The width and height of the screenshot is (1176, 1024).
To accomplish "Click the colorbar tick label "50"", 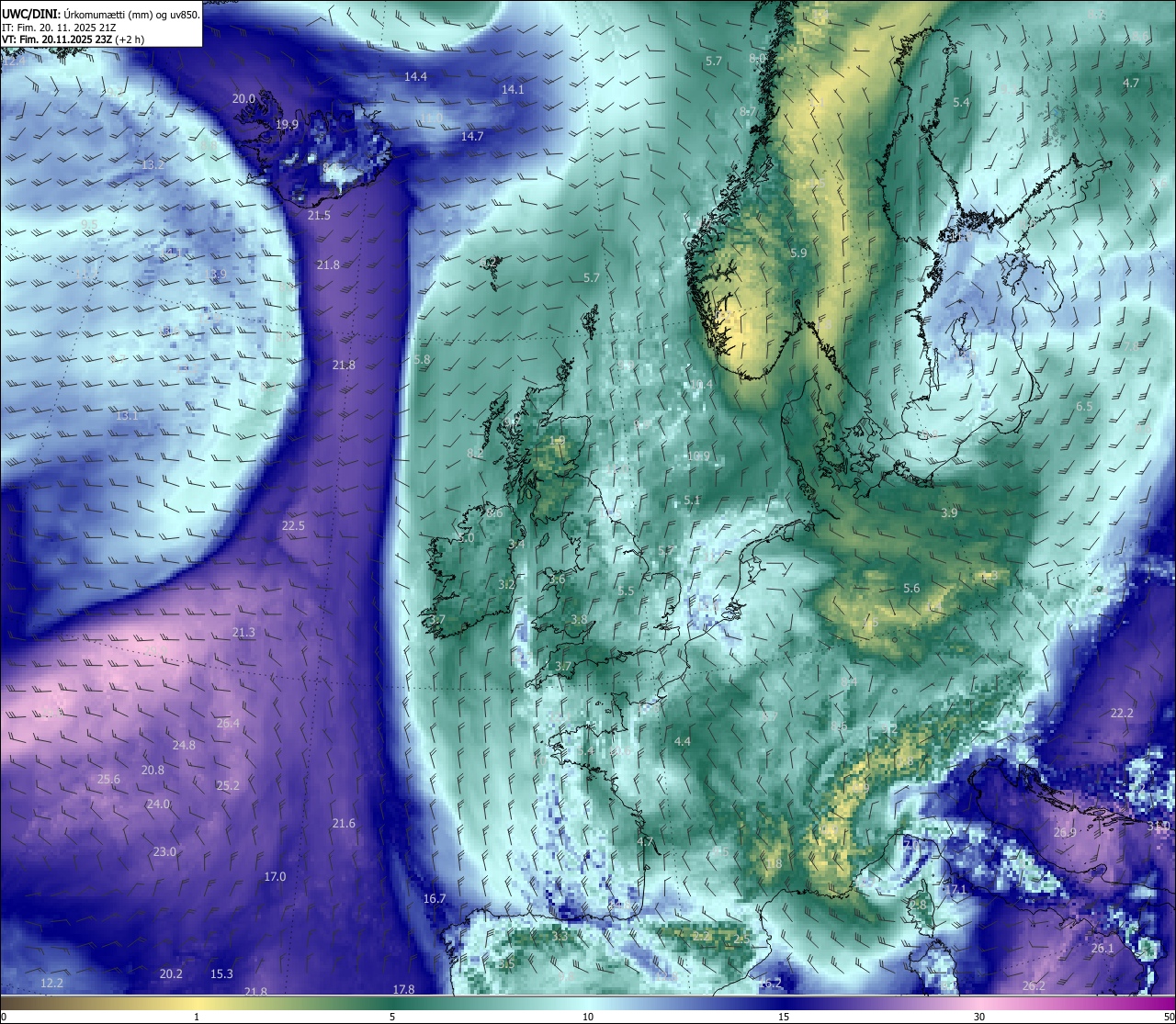I will click(x=1169, y=1017).
